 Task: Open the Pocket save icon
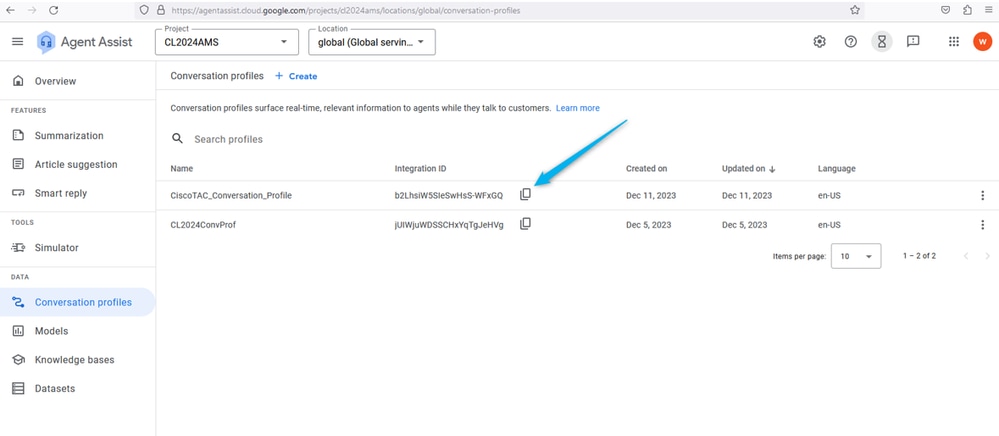pyautogui.click(x=946, y=10)
